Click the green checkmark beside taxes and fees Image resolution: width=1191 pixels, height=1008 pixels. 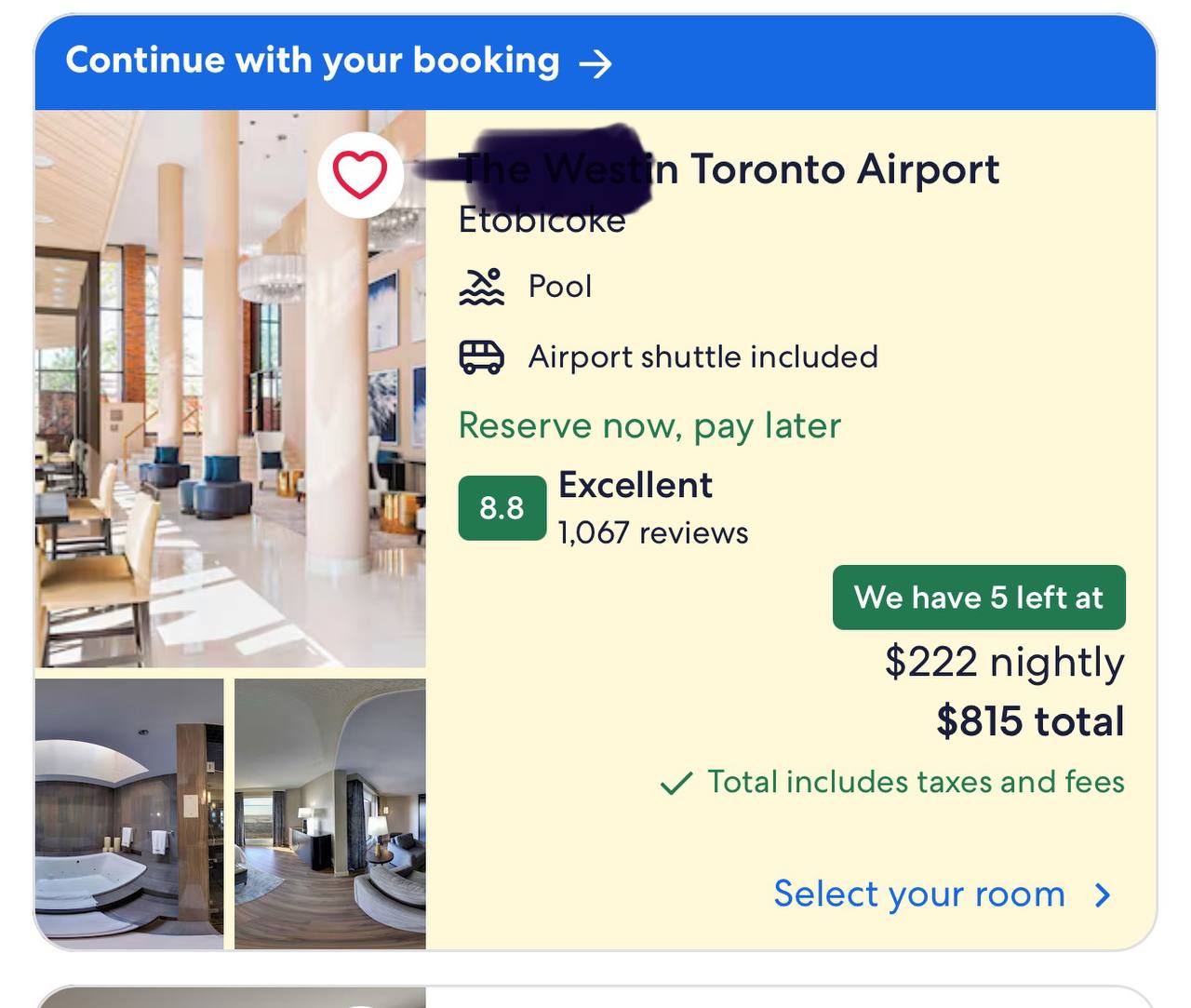click(x=676, y=784)
